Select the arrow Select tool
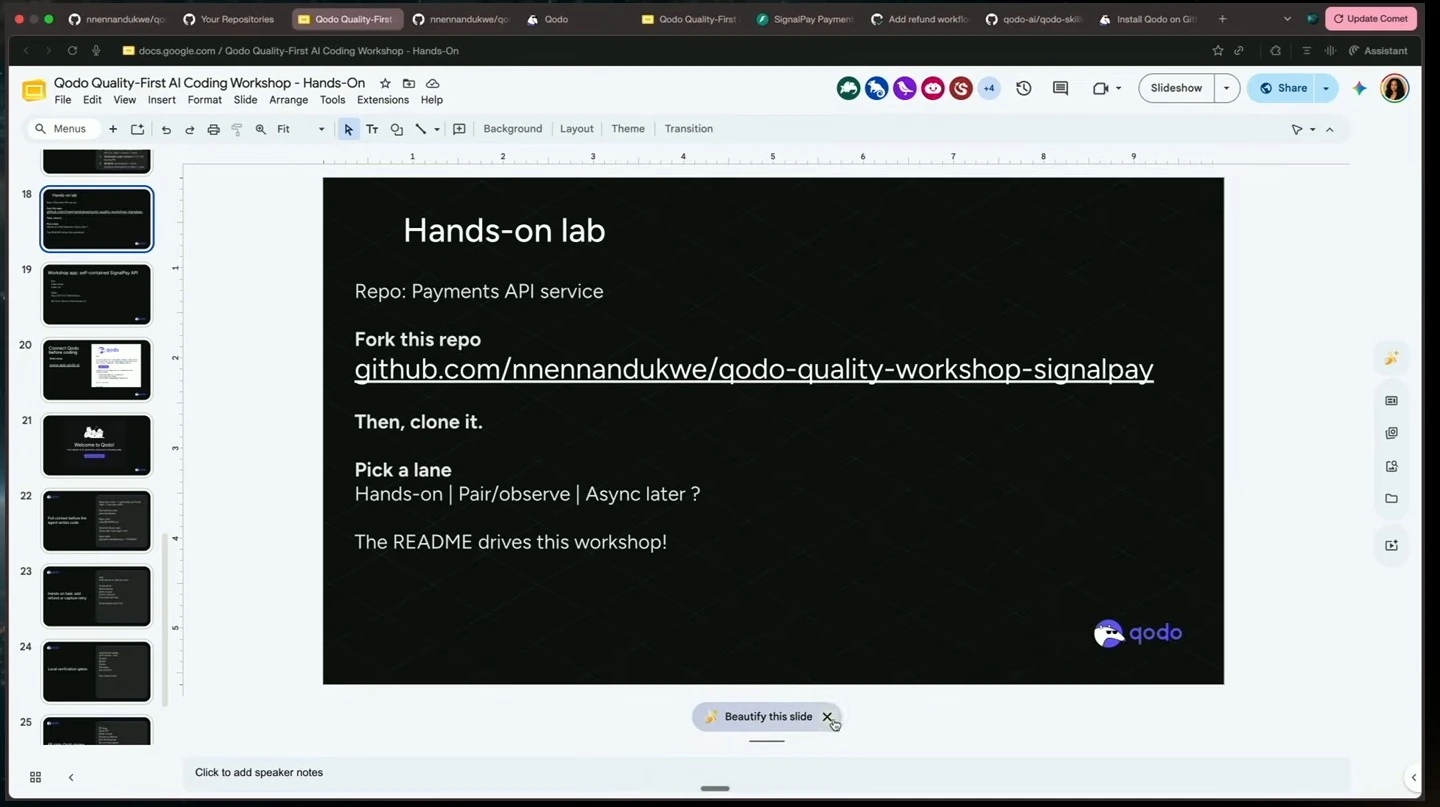The height and width of the screenshot is (807, 1440). (x=348, y=129)
